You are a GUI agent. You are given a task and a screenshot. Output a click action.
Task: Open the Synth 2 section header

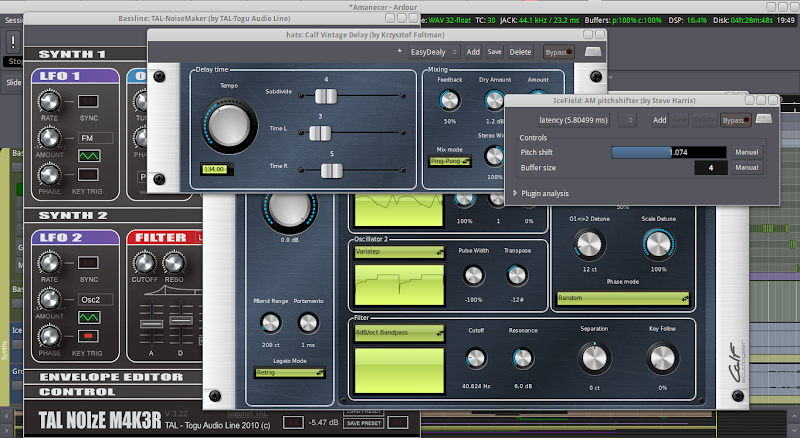pyautogui.click(x=73, y=215)
